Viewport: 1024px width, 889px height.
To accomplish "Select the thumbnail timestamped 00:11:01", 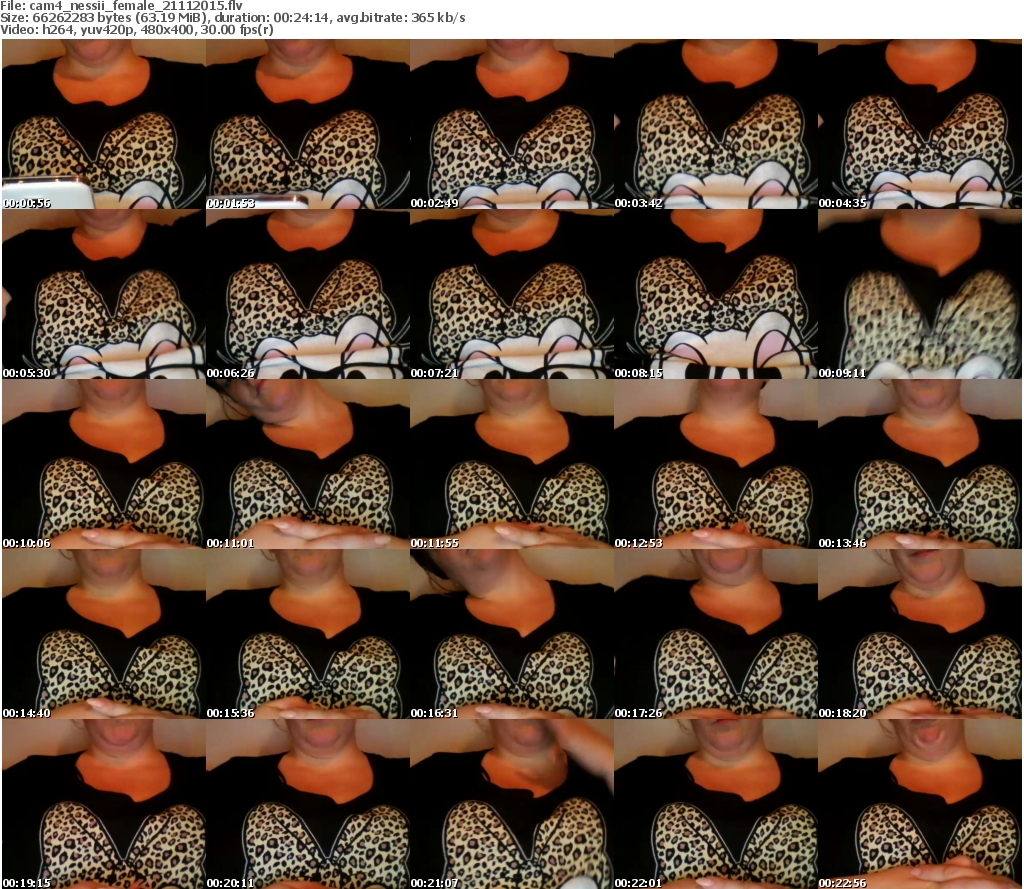I will pyautogui.click(x=308, y=464).
